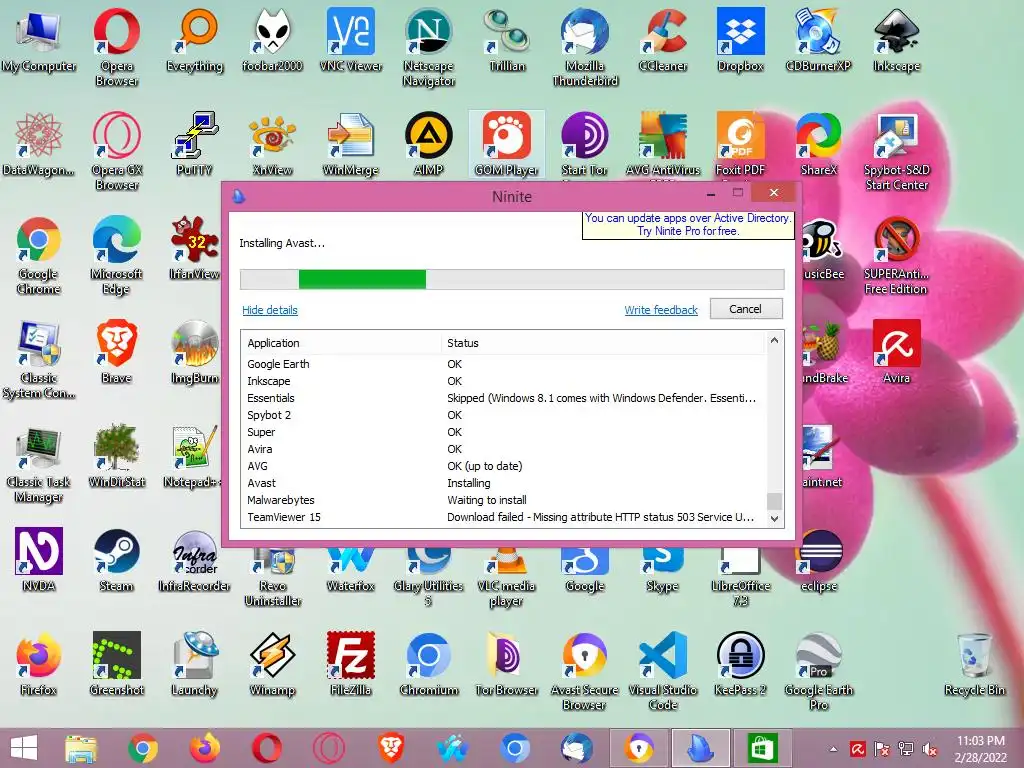Launch the Brave desktop shortcut

click(x=116, y=351)
